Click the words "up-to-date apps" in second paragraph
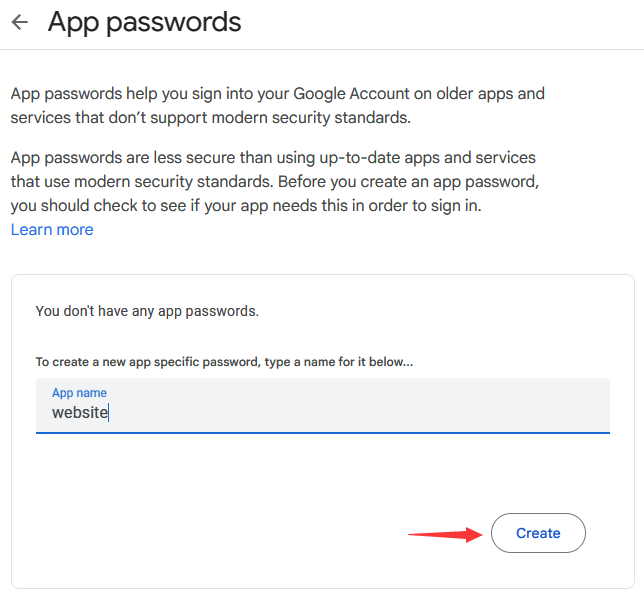 pos(382,158)
